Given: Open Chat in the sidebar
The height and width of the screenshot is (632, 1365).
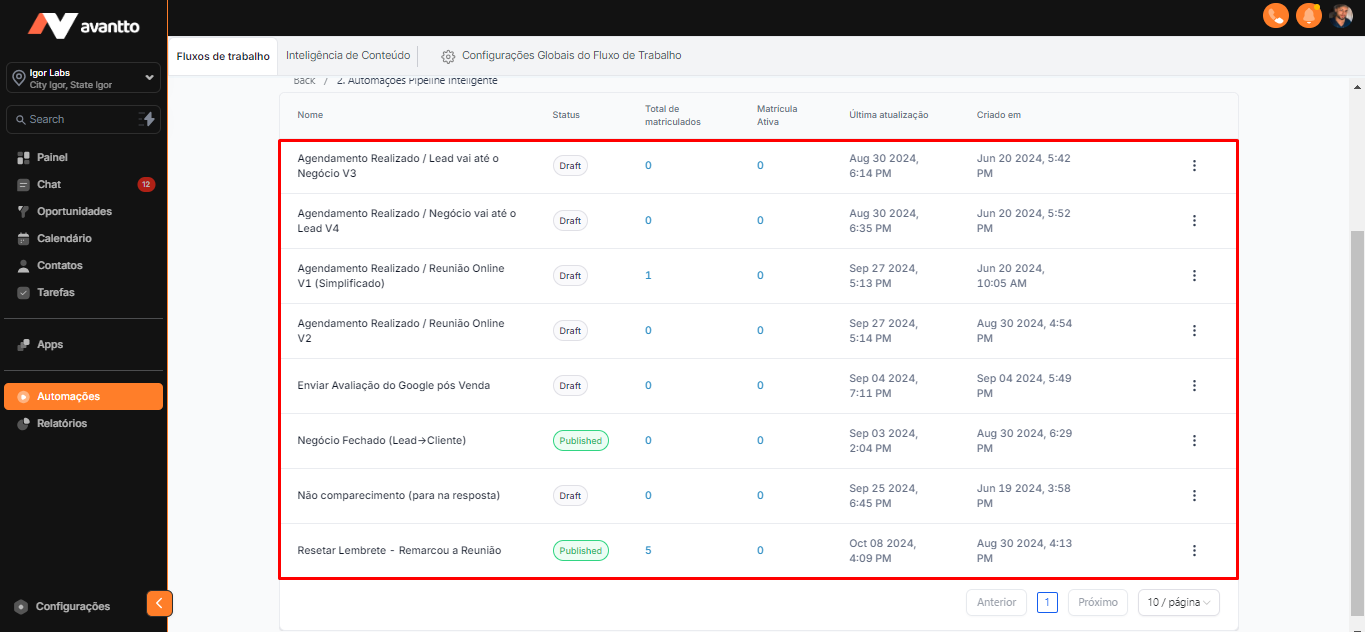Looking at the screenshot, I should click(x=49, y=184).
